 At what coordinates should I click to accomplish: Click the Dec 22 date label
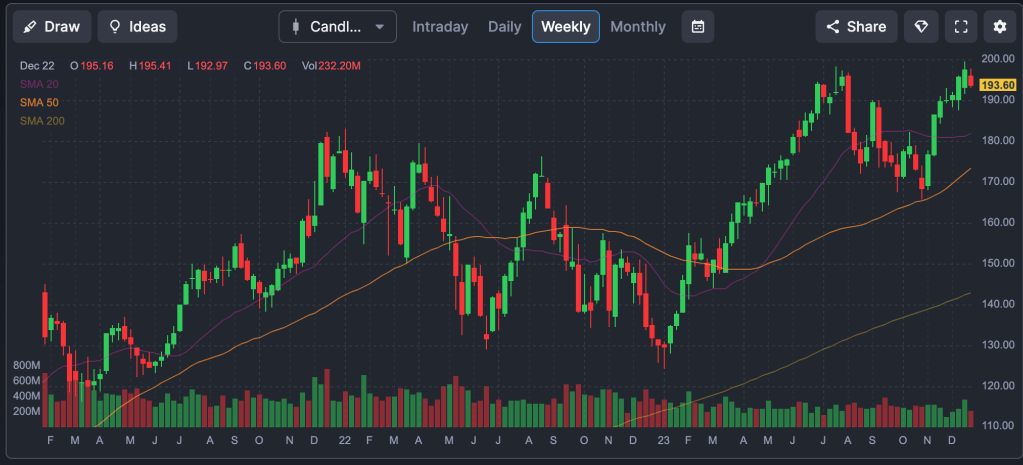coord(37,66)
